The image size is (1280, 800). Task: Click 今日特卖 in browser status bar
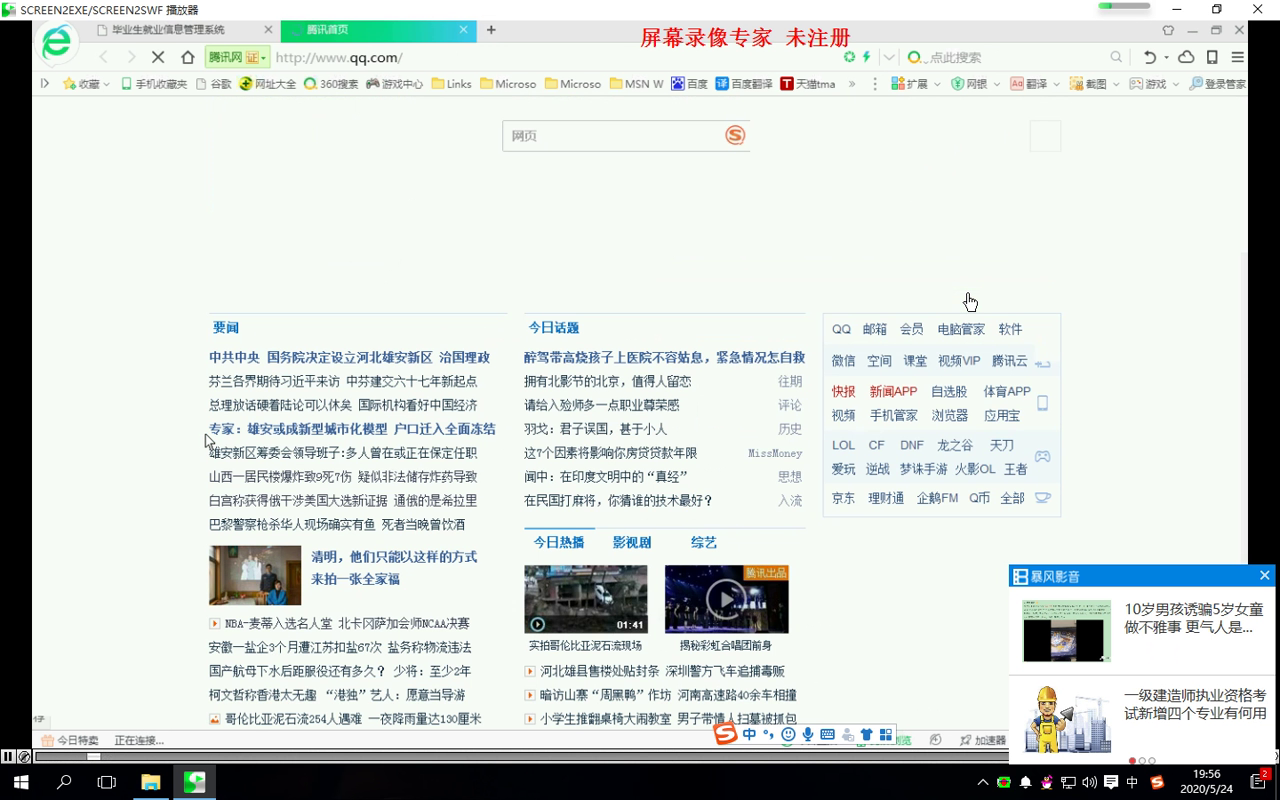70,740
